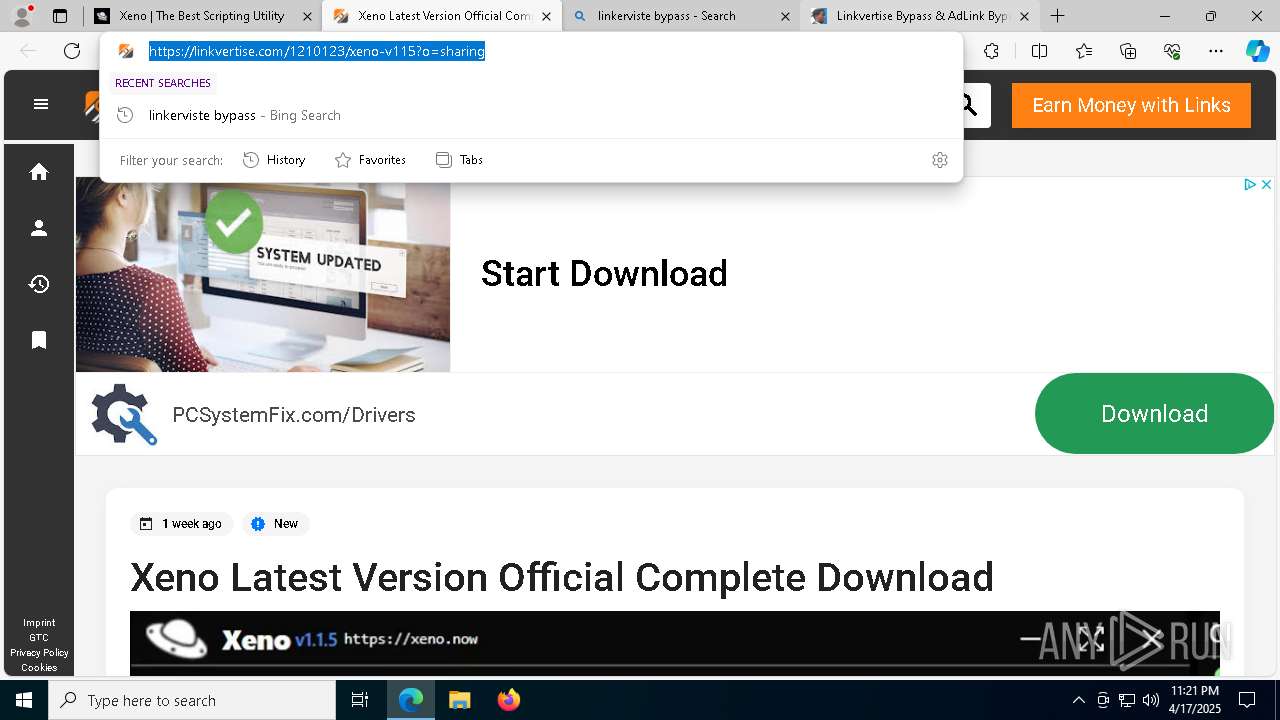
Task: Open Copilot sidebar icon
Action: pyautogui.click(x=1257, y=51)
